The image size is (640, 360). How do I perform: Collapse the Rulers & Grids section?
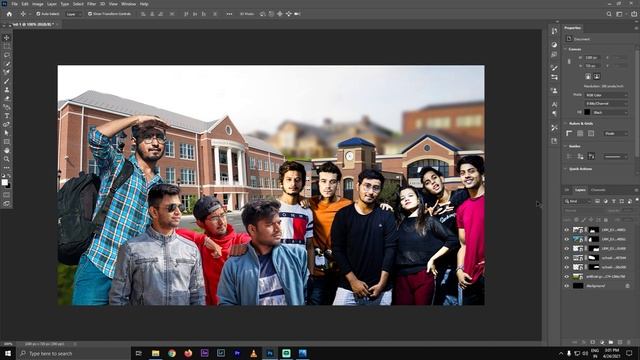pyautogui.click(x=565, y=123)
